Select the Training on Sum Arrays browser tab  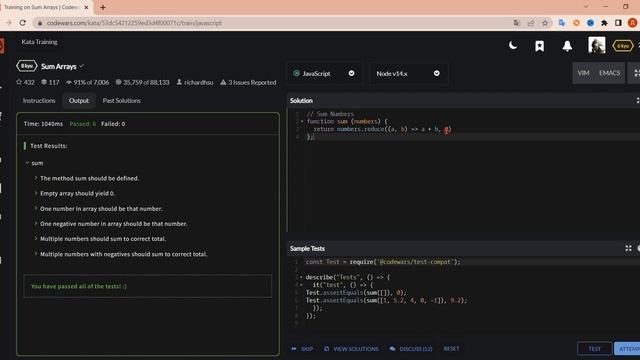pos(41,7)
